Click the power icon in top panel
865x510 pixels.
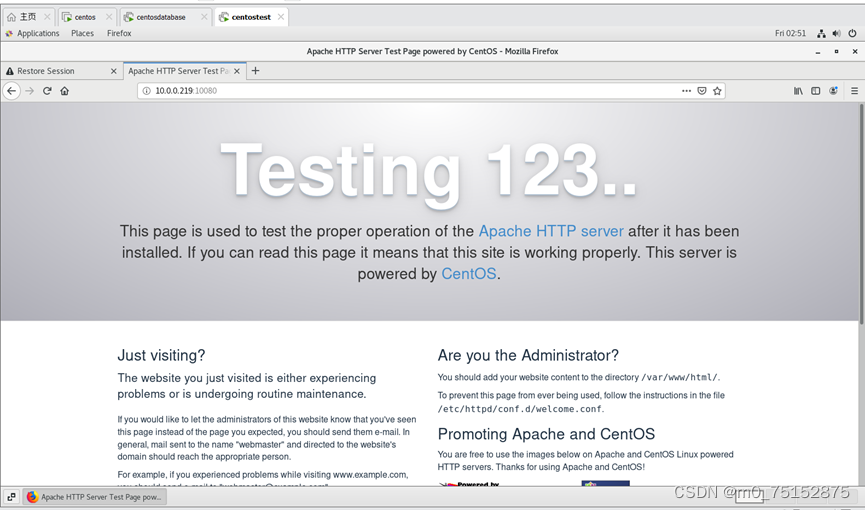pyautogui.click(x=852, y=33)
